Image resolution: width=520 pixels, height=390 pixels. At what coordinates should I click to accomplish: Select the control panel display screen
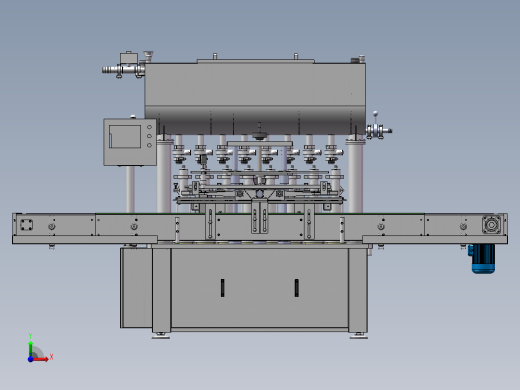pos(125,137)
